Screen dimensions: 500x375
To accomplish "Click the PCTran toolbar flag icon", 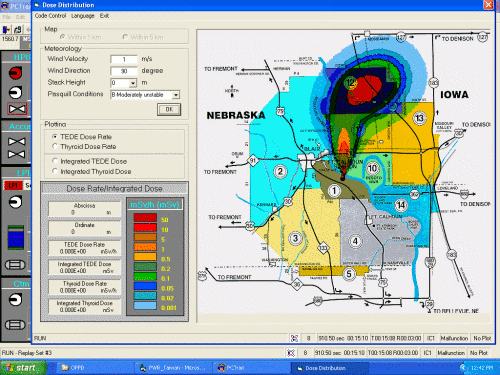I will pos(6,30).
